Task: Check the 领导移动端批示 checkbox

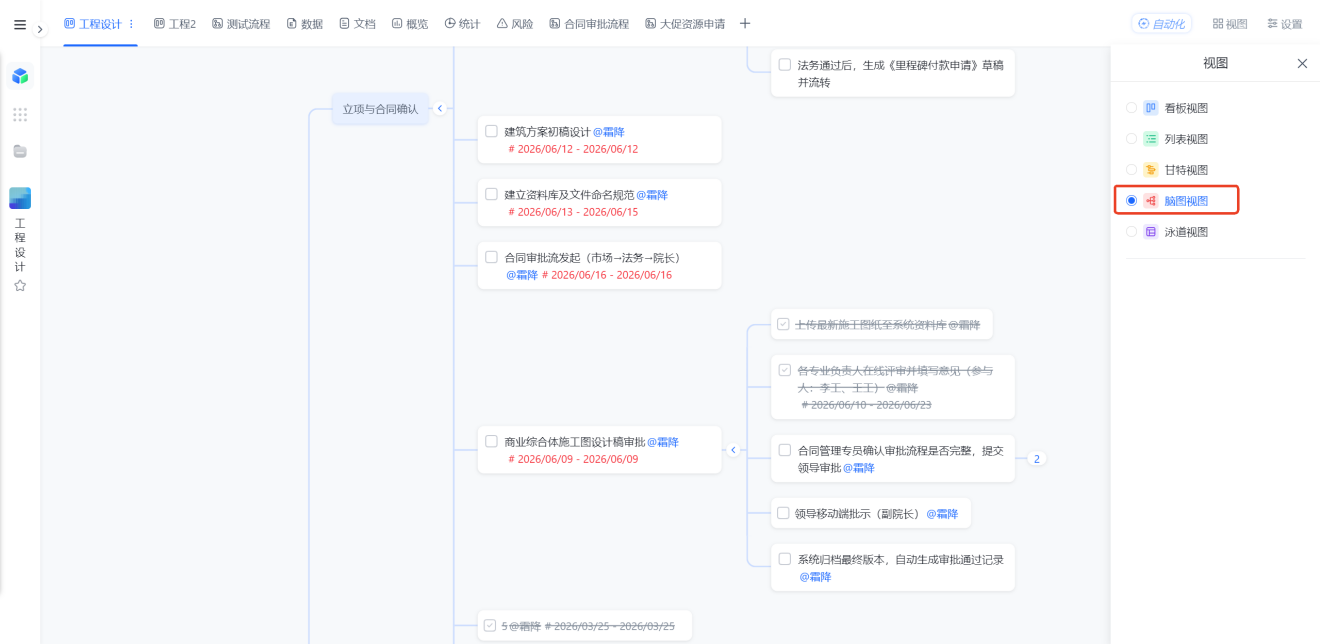Action: pos(784,513)
